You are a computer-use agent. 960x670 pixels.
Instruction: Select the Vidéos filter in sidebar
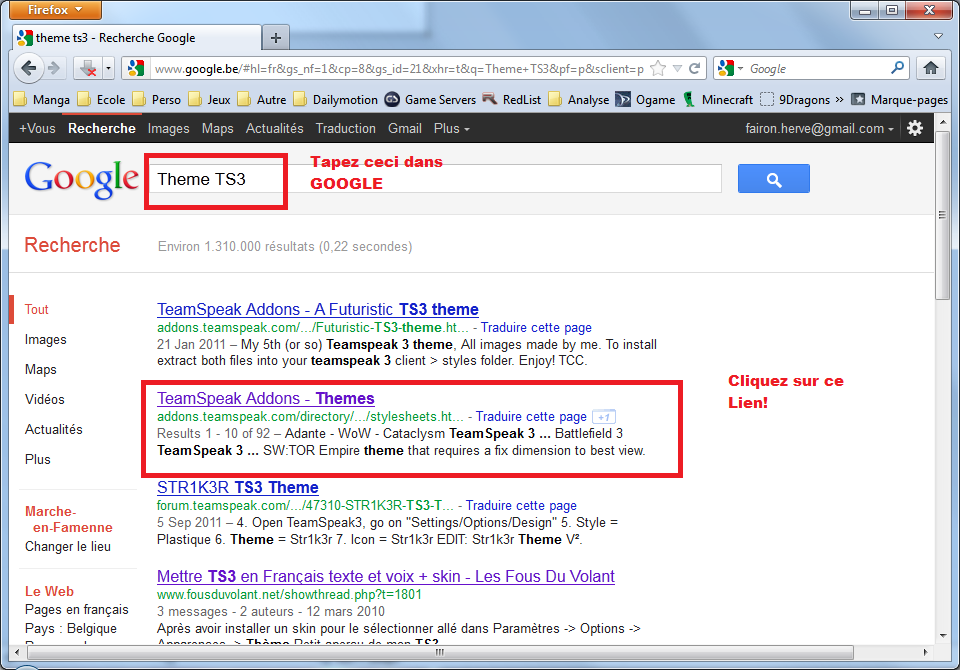pos(45,399)
